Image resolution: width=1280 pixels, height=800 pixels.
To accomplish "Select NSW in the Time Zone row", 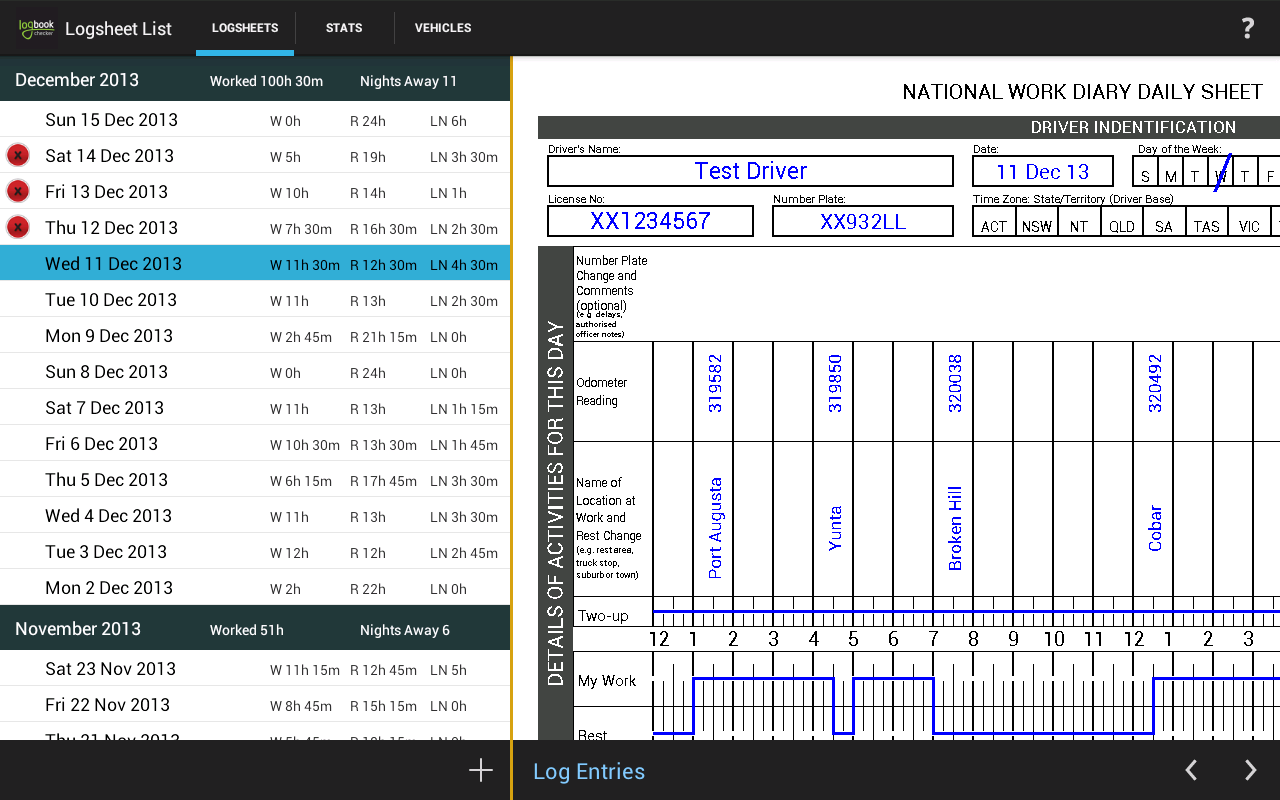I will (x=1037, y=227).
